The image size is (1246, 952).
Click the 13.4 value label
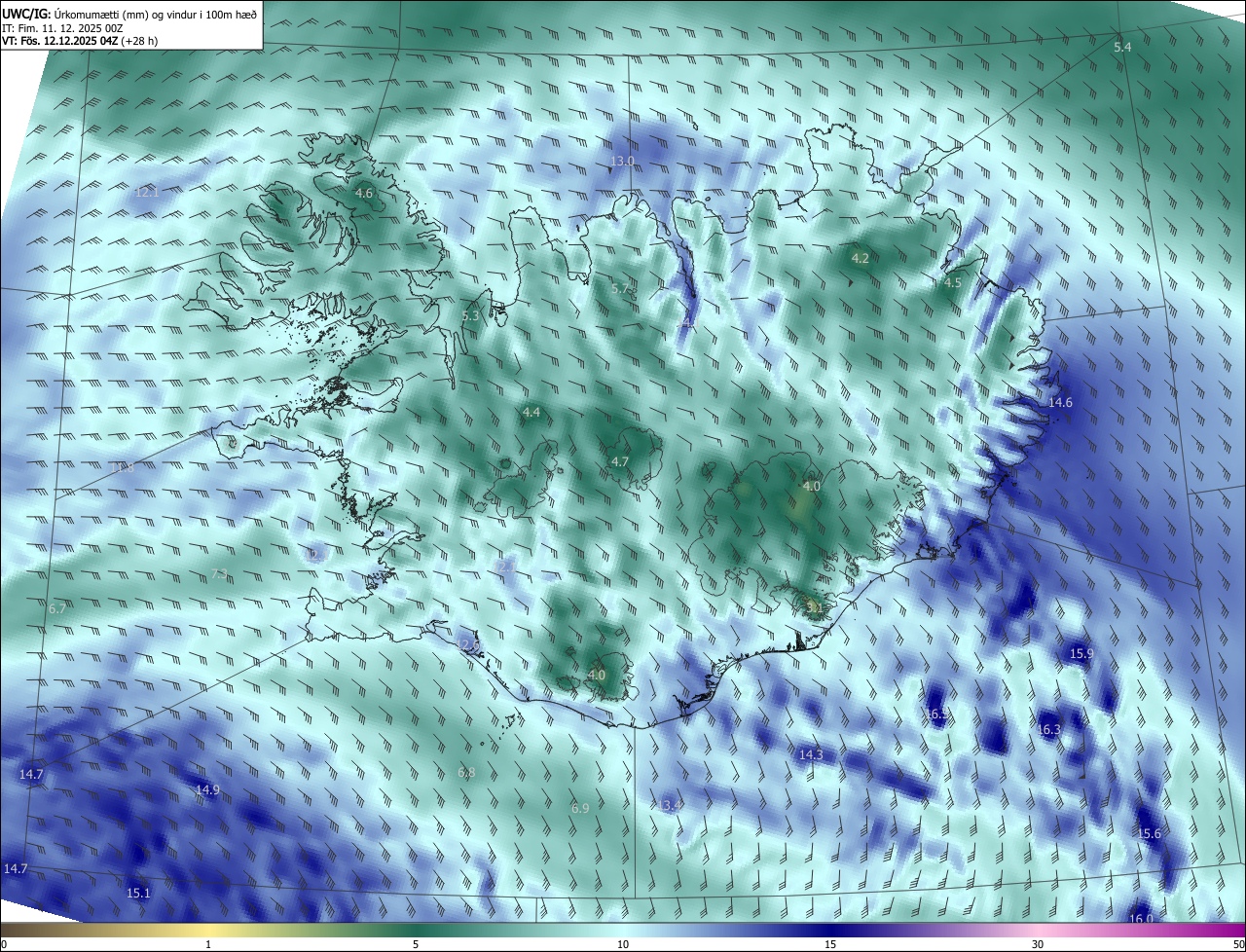pos(670,805)
